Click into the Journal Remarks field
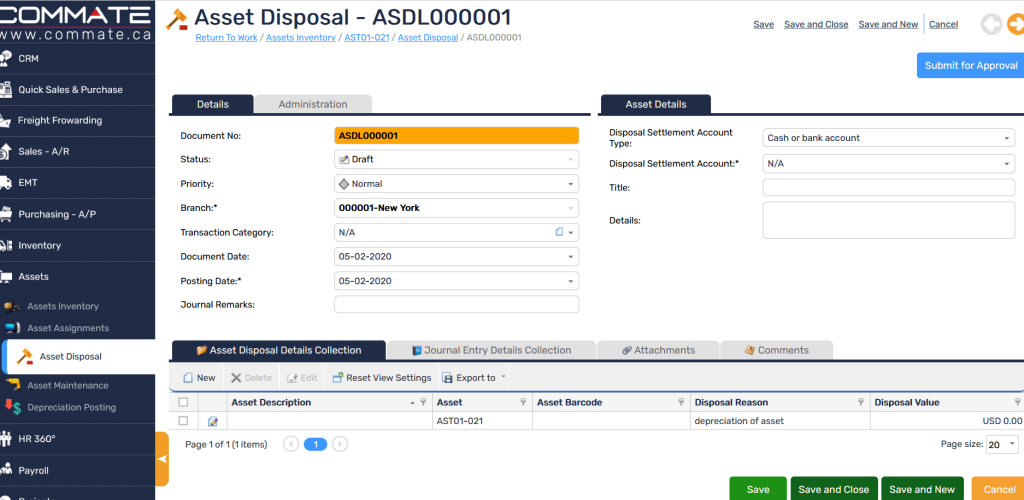 coord(456,305)
